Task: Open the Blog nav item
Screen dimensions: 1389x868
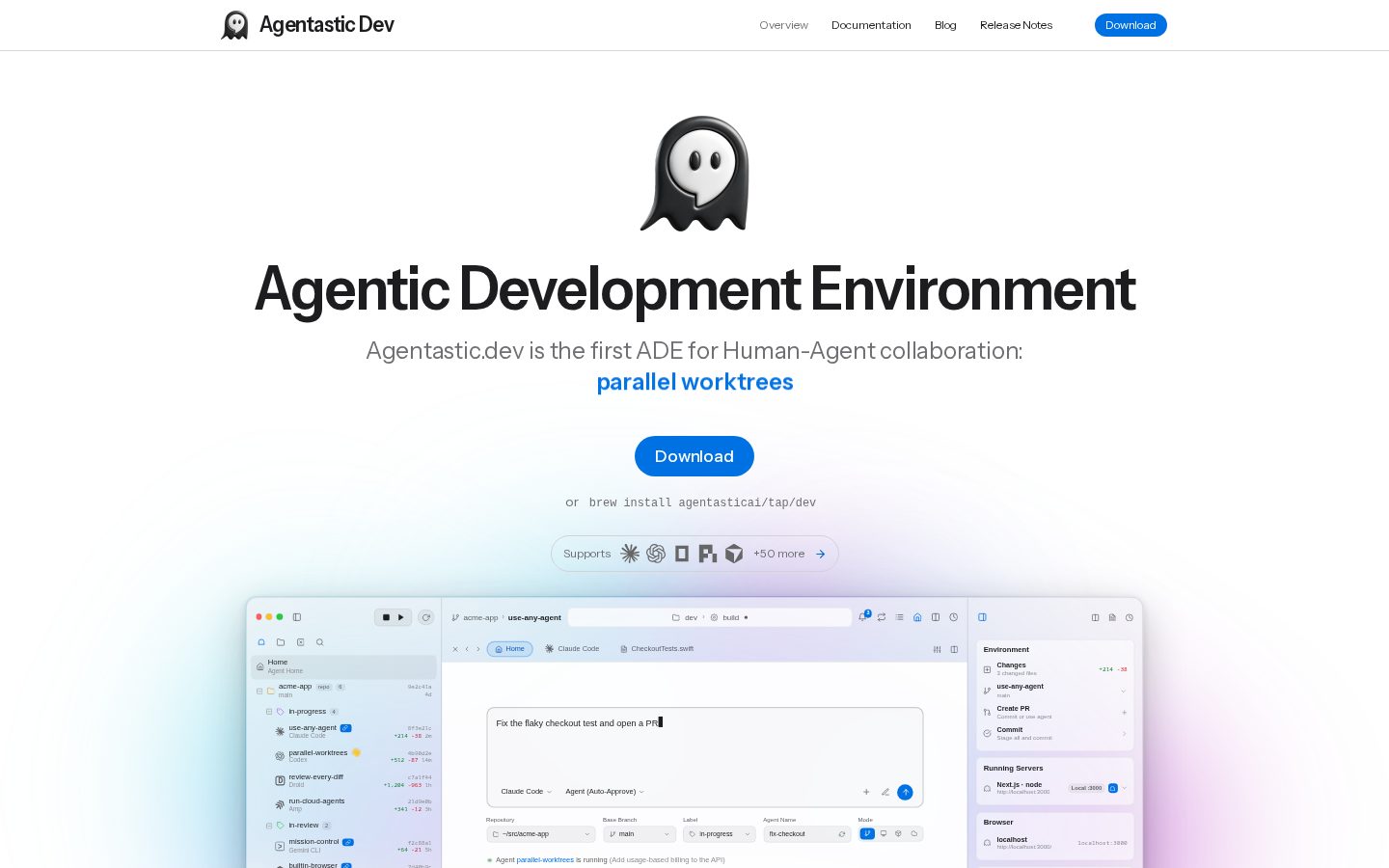Action: tap(945, 25)
